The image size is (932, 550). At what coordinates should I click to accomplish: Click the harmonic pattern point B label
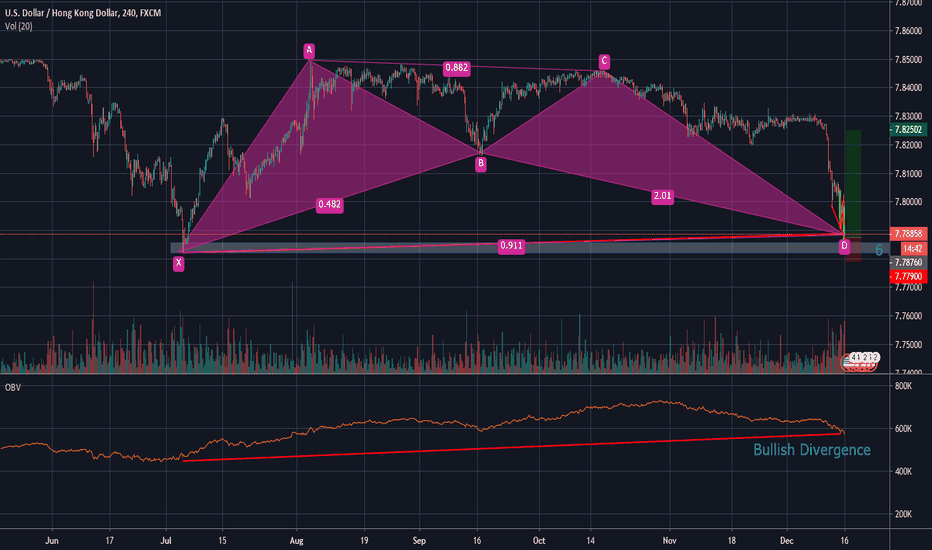pyautogui.click(x=481, y=164)
